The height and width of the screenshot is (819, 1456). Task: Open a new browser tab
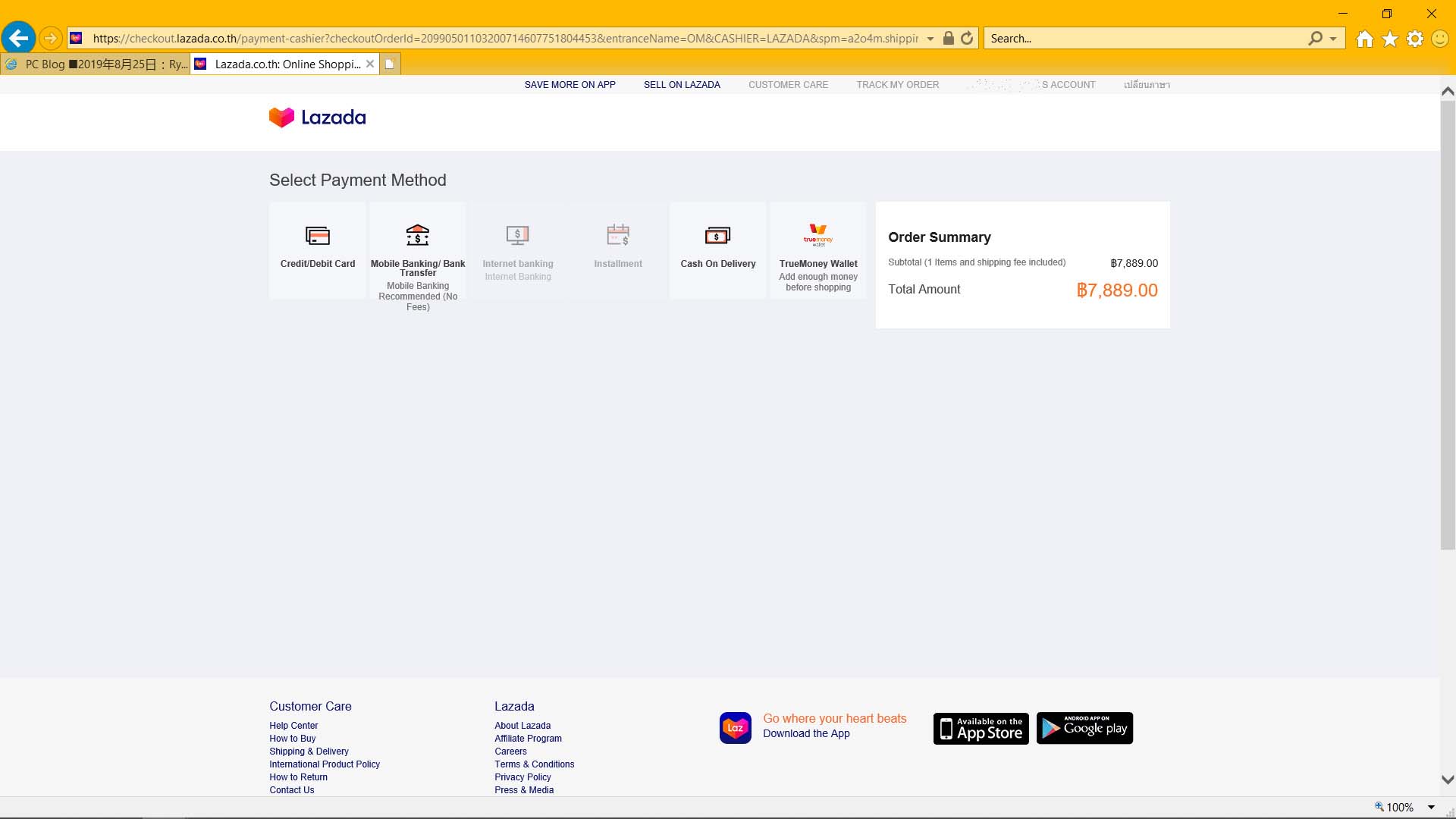[389, 64]
